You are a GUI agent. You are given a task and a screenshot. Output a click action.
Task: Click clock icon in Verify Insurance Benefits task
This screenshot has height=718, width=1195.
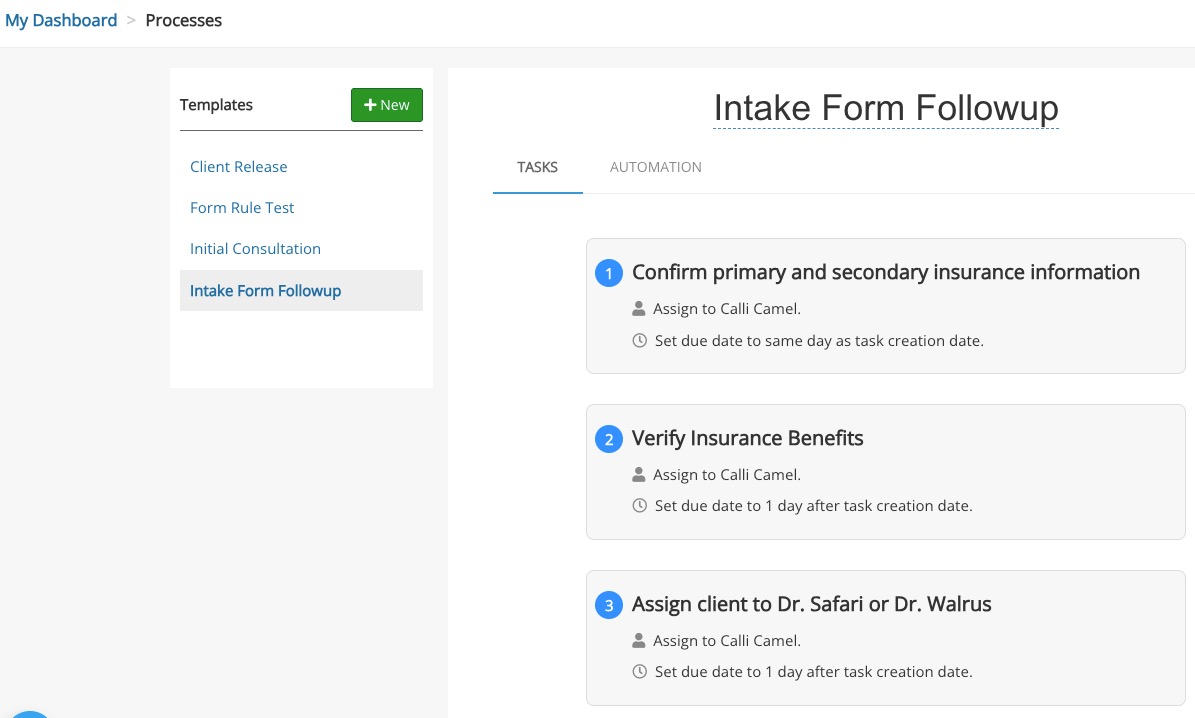(x=640, y=506)
